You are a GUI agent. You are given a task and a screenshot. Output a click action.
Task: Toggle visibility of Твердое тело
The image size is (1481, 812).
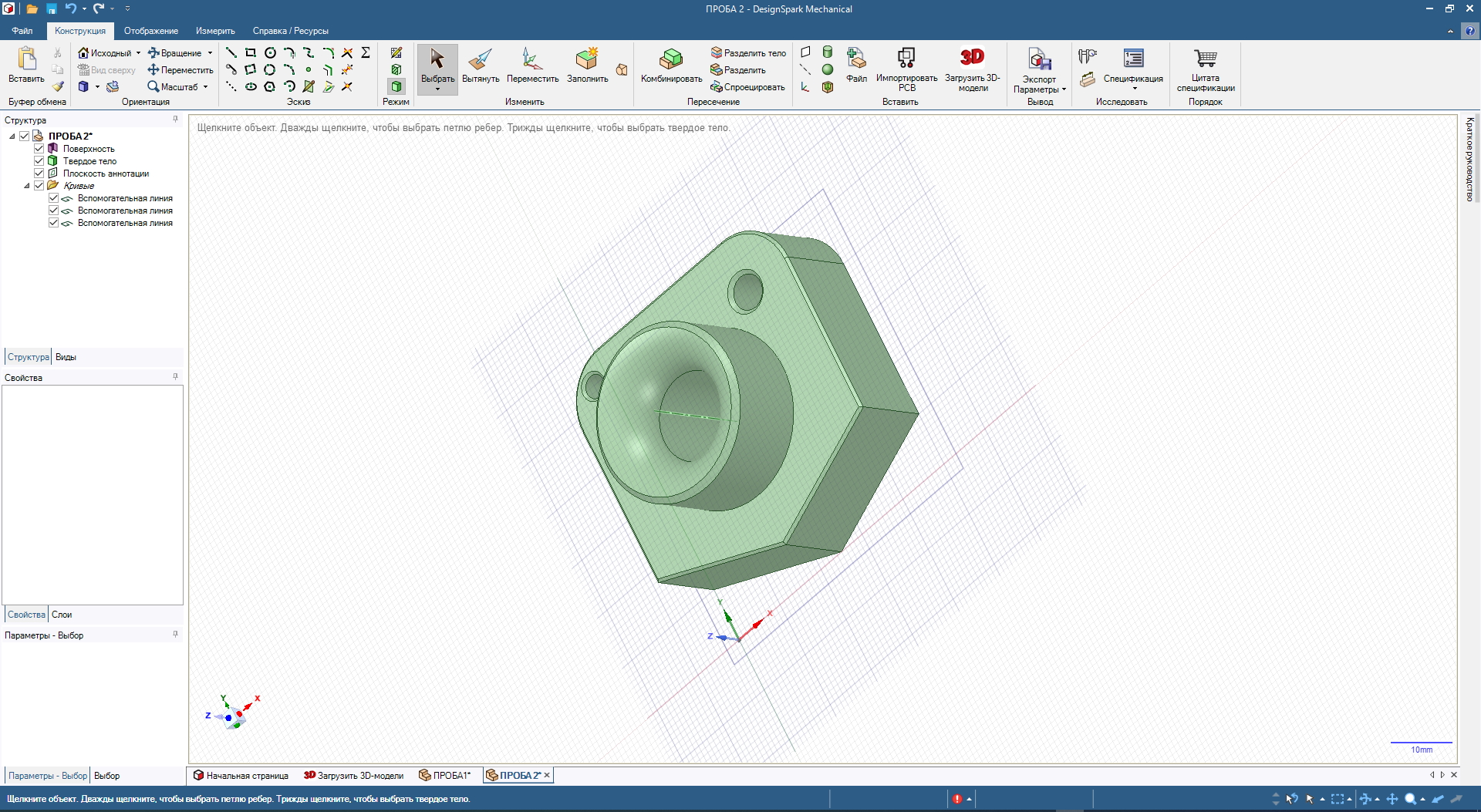tap(39, 160)
